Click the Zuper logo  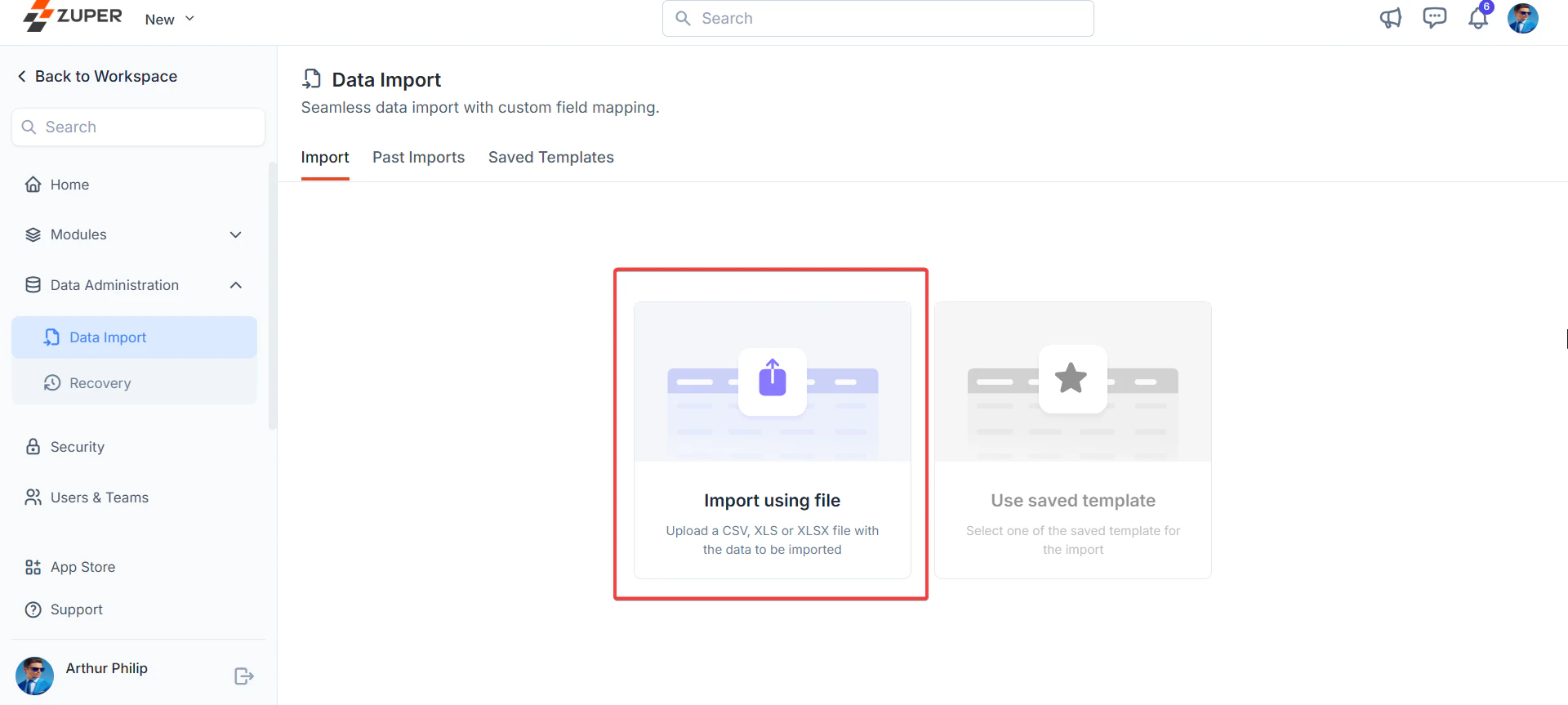coord(73,16)
